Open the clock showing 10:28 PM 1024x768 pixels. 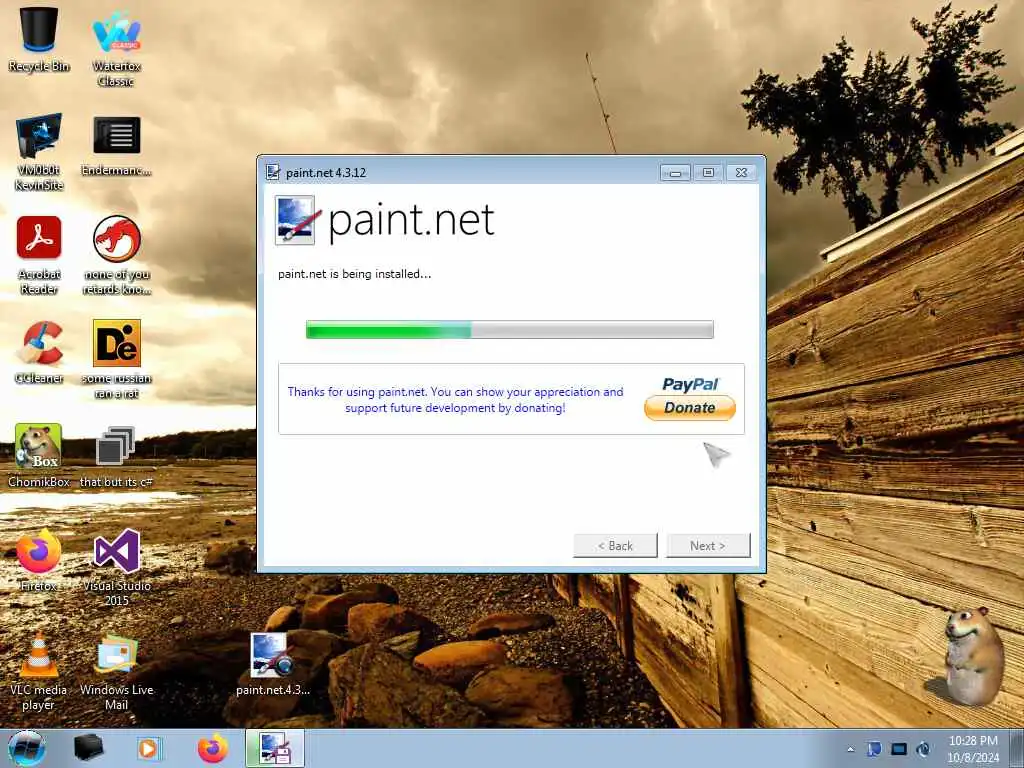pyautogui.click(x=973, y=749)
